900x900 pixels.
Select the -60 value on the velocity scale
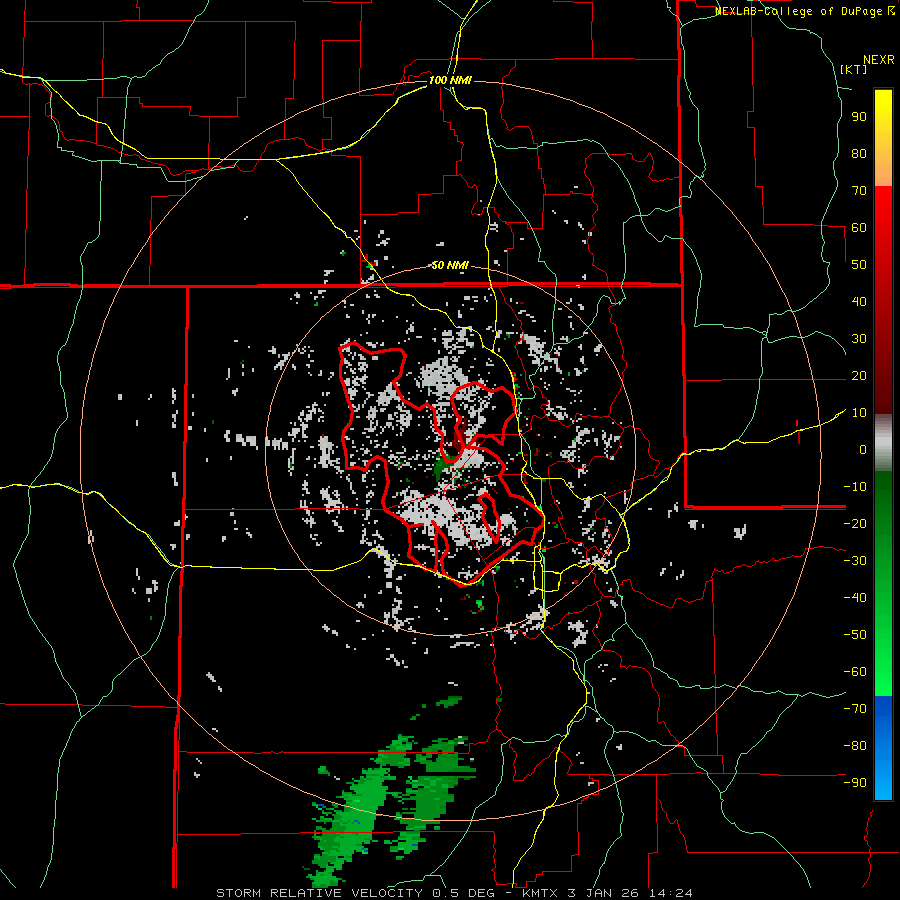click(855, 672)
